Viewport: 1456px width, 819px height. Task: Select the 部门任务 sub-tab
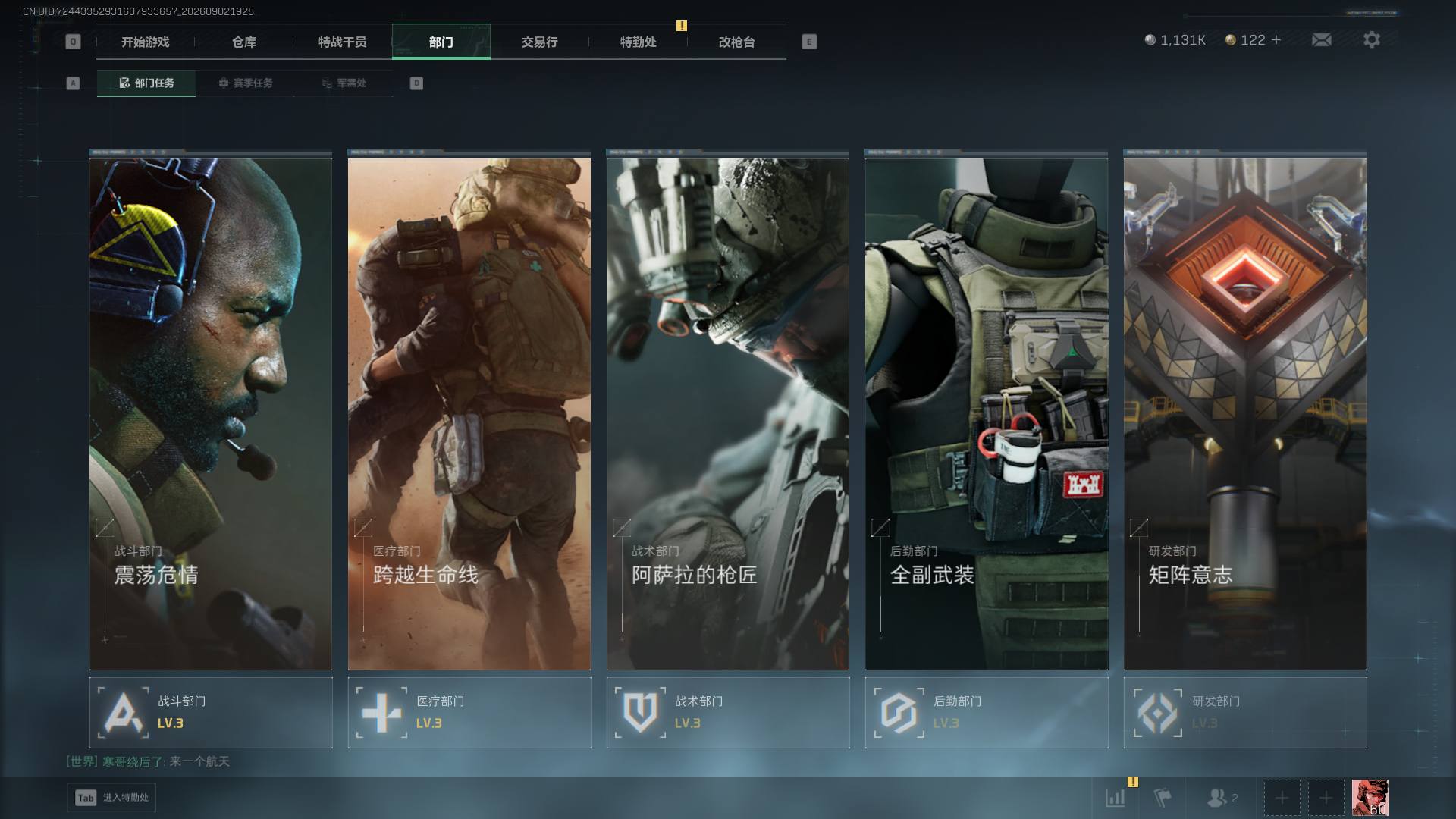pyautogui.click(x=146, y=83)
